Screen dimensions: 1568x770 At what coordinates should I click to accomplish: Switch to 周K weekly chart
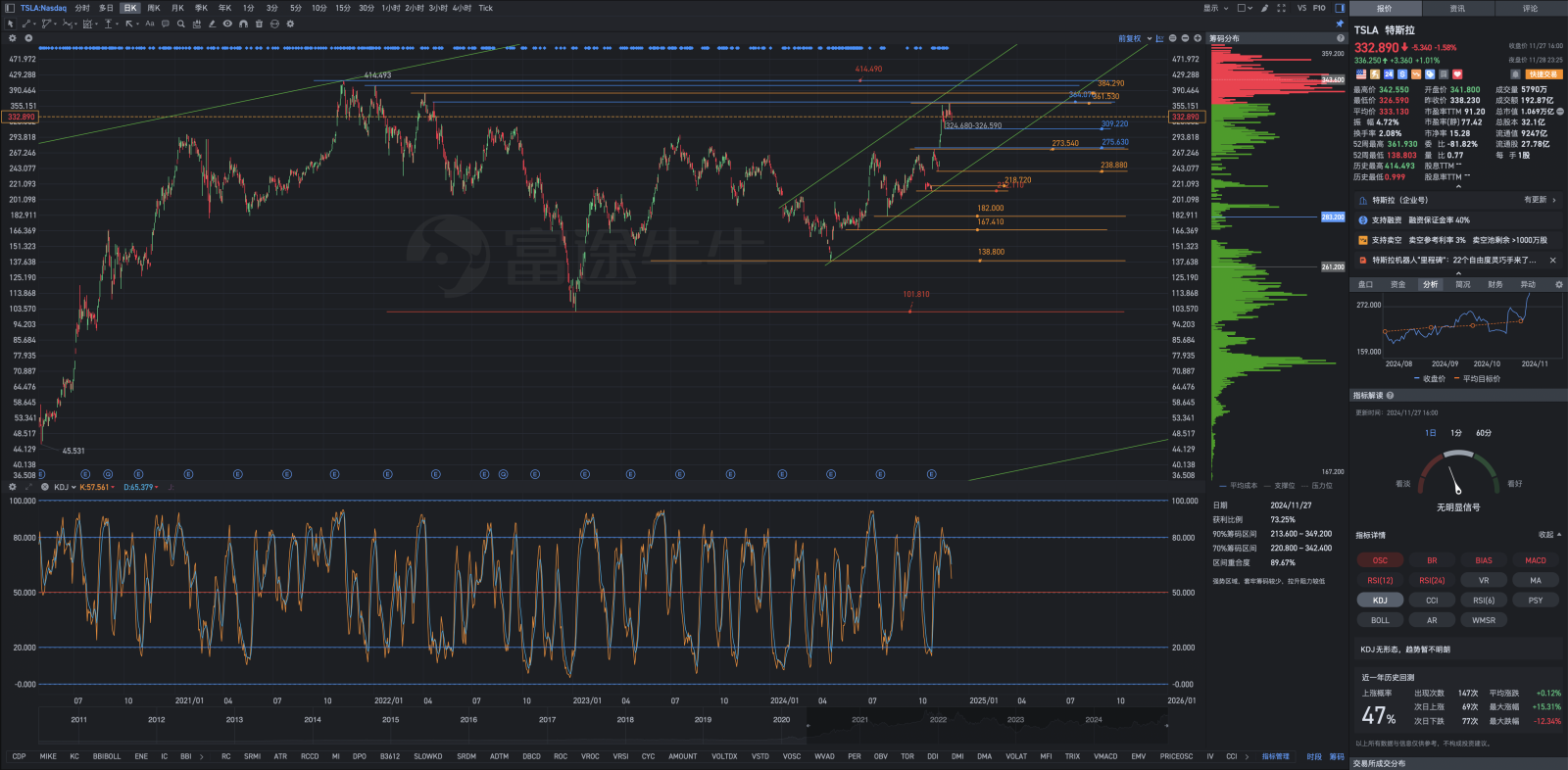coord(154,8)
